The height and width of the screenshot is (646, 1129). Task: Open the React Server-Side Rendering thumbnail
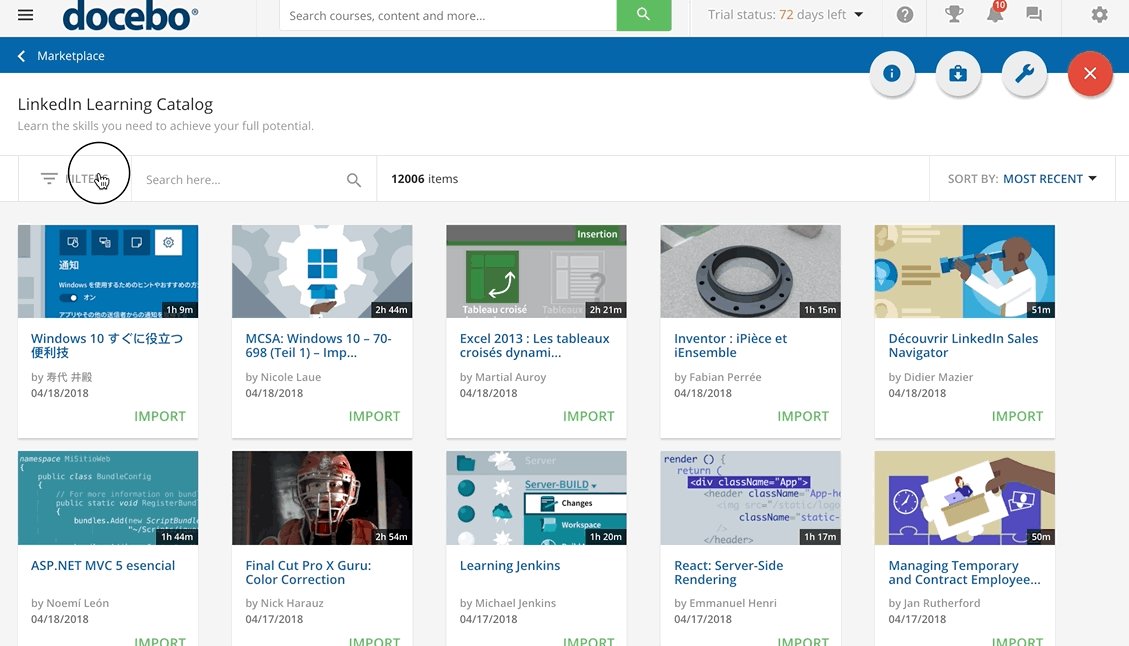[x=750, y=498]
